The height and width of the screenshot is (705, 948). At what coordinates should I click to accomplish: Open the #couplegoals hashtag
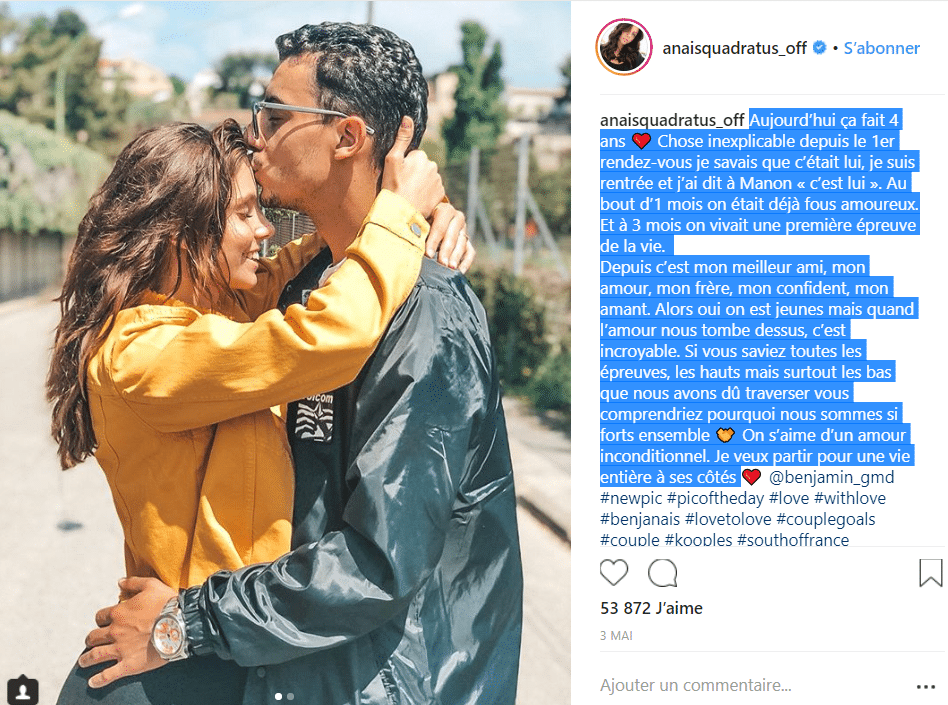825,519
